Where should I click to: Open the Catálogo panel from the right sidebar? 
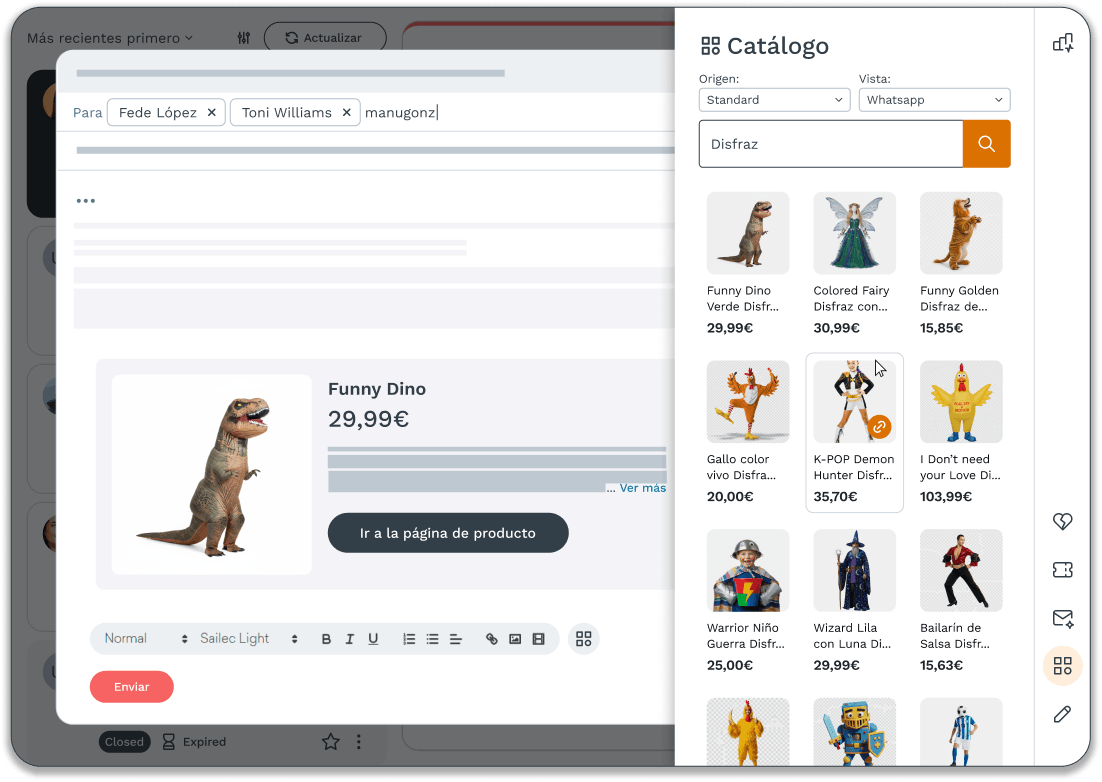1062,666
